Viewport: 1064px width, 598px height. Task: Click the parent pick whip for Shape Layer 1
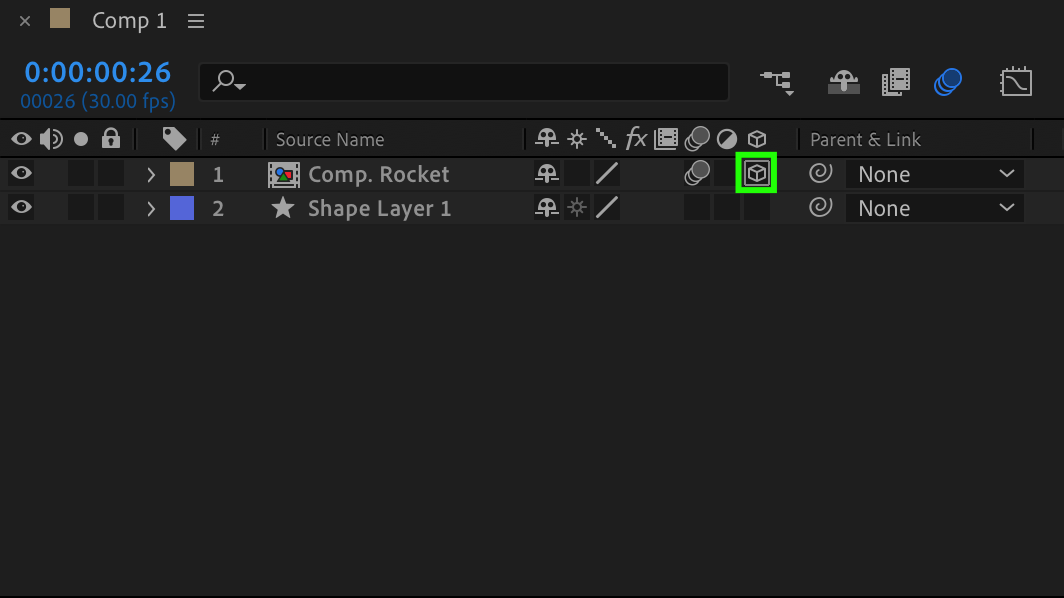820,208
